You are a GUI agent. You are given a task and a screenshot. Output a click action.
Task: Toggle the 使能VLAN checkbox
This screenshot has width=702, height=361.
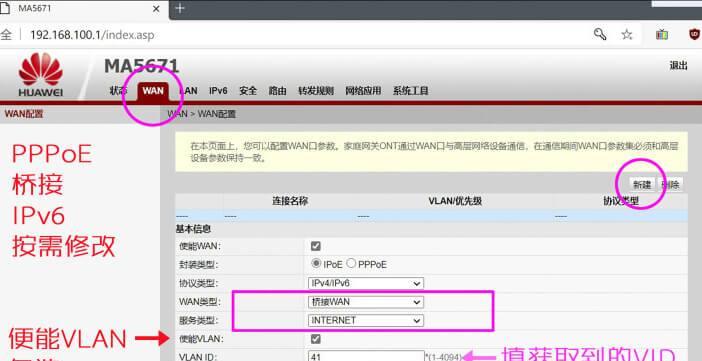pyautogui.click(x=316, y=339)
